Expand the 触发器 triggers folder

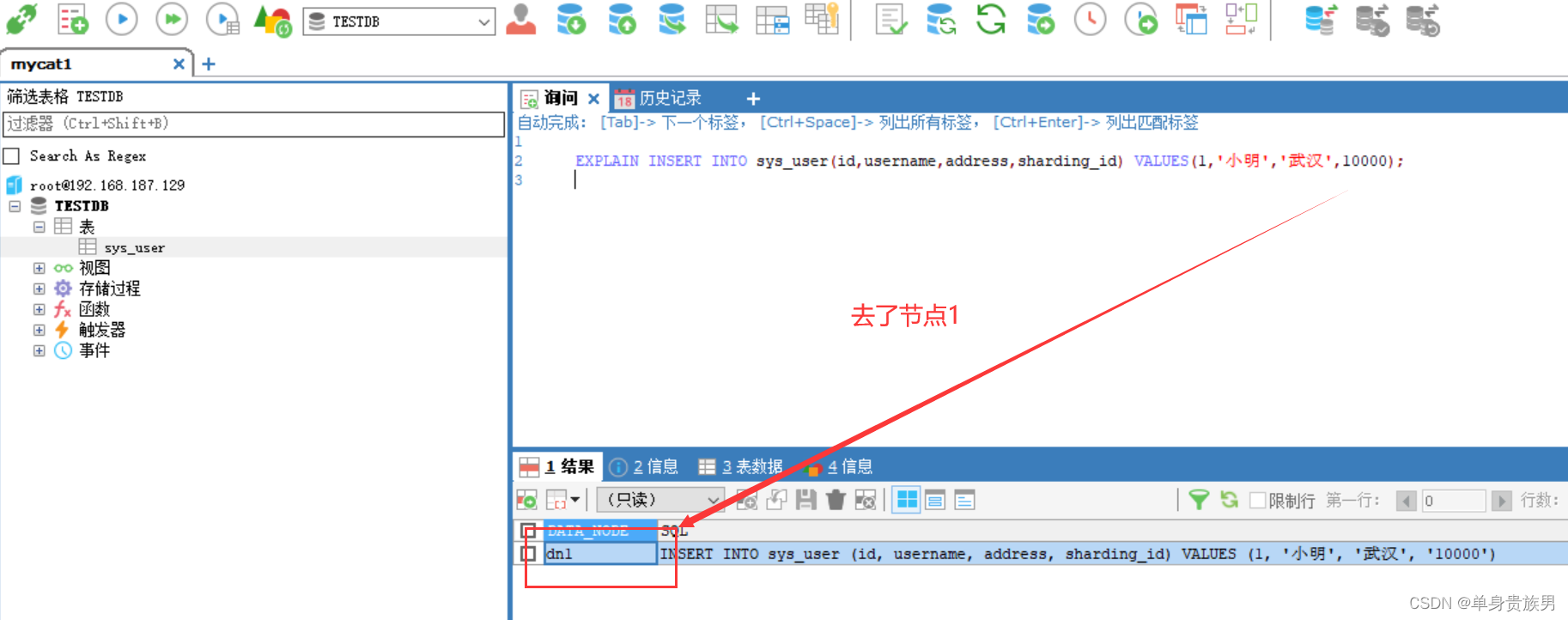(x=39, y=330)
